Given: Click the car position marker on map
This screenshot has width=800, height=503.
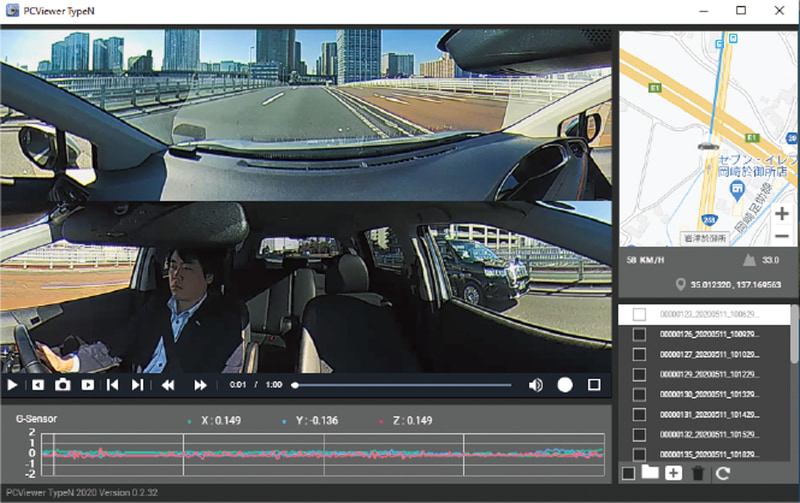Looking at the screenshot, I should pos(708,147).
